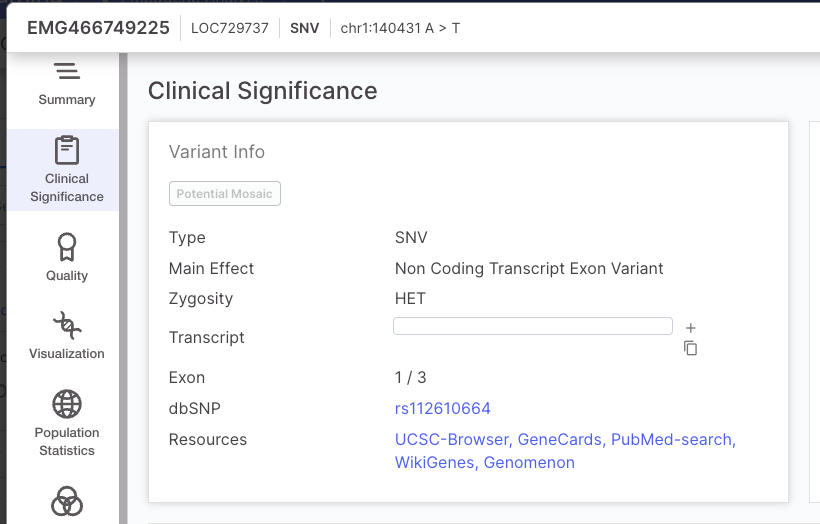This screenshot has width=820, height=524.
Task: Click the Potential Mosaic tag
Action: (225, 194)
